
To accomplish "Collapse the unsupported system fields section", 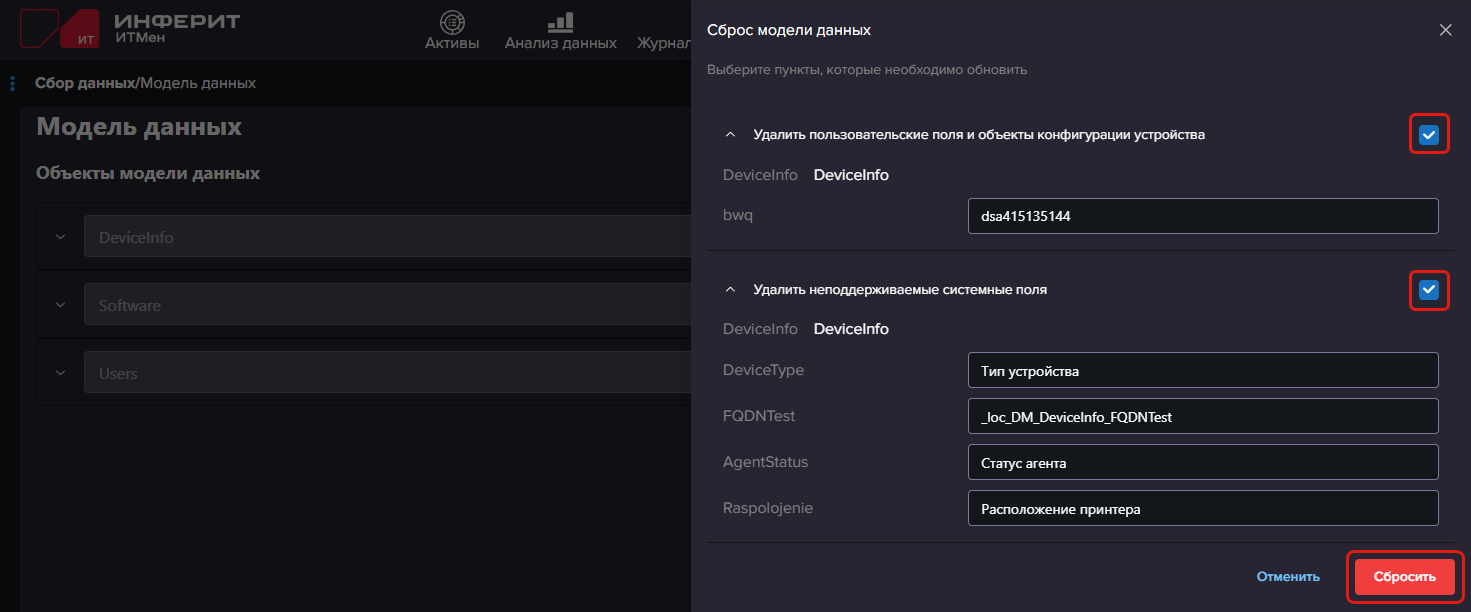I will [x=730, y=290].
